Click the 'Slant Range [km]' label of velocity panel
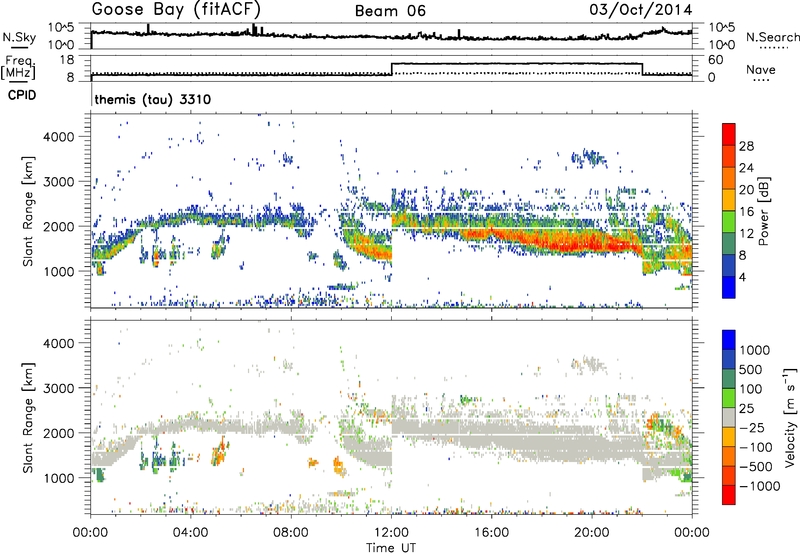 coord(28,417)
